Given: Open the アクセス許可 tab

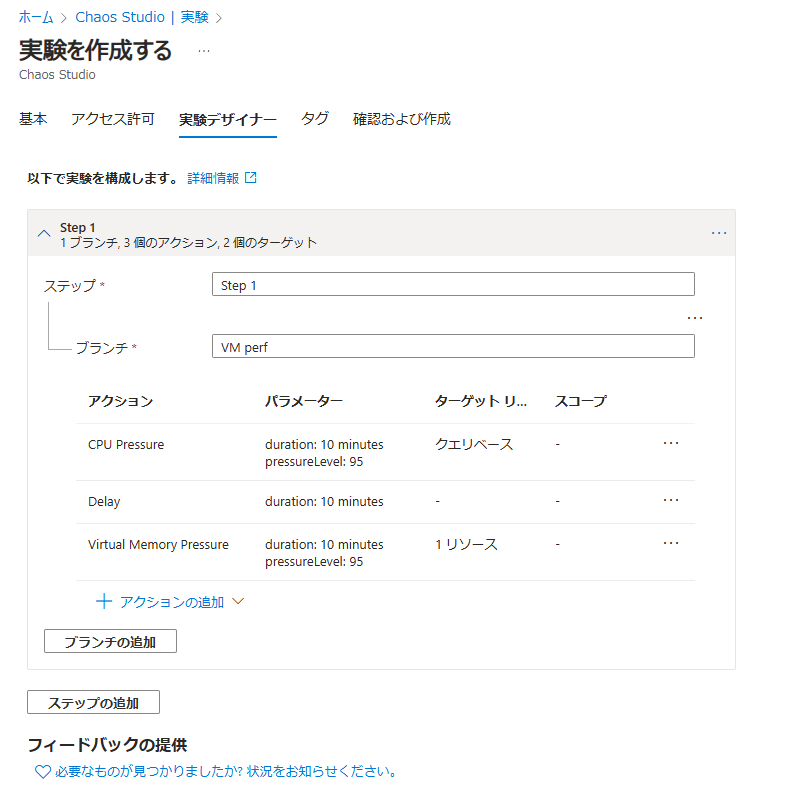Looking at the screenshot, I should point(113,119).
